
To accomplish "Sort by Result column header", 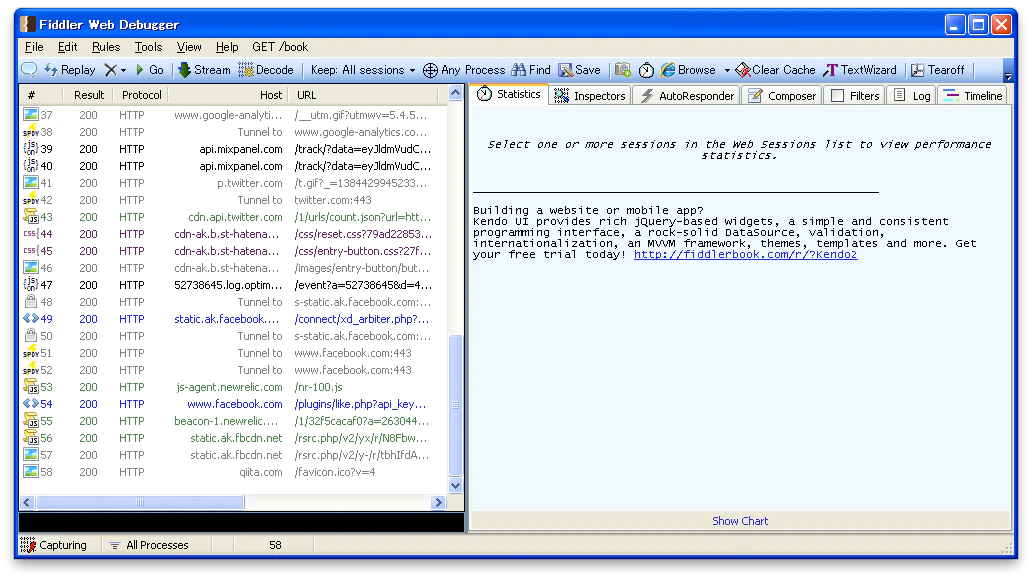I will pos(88,95).
